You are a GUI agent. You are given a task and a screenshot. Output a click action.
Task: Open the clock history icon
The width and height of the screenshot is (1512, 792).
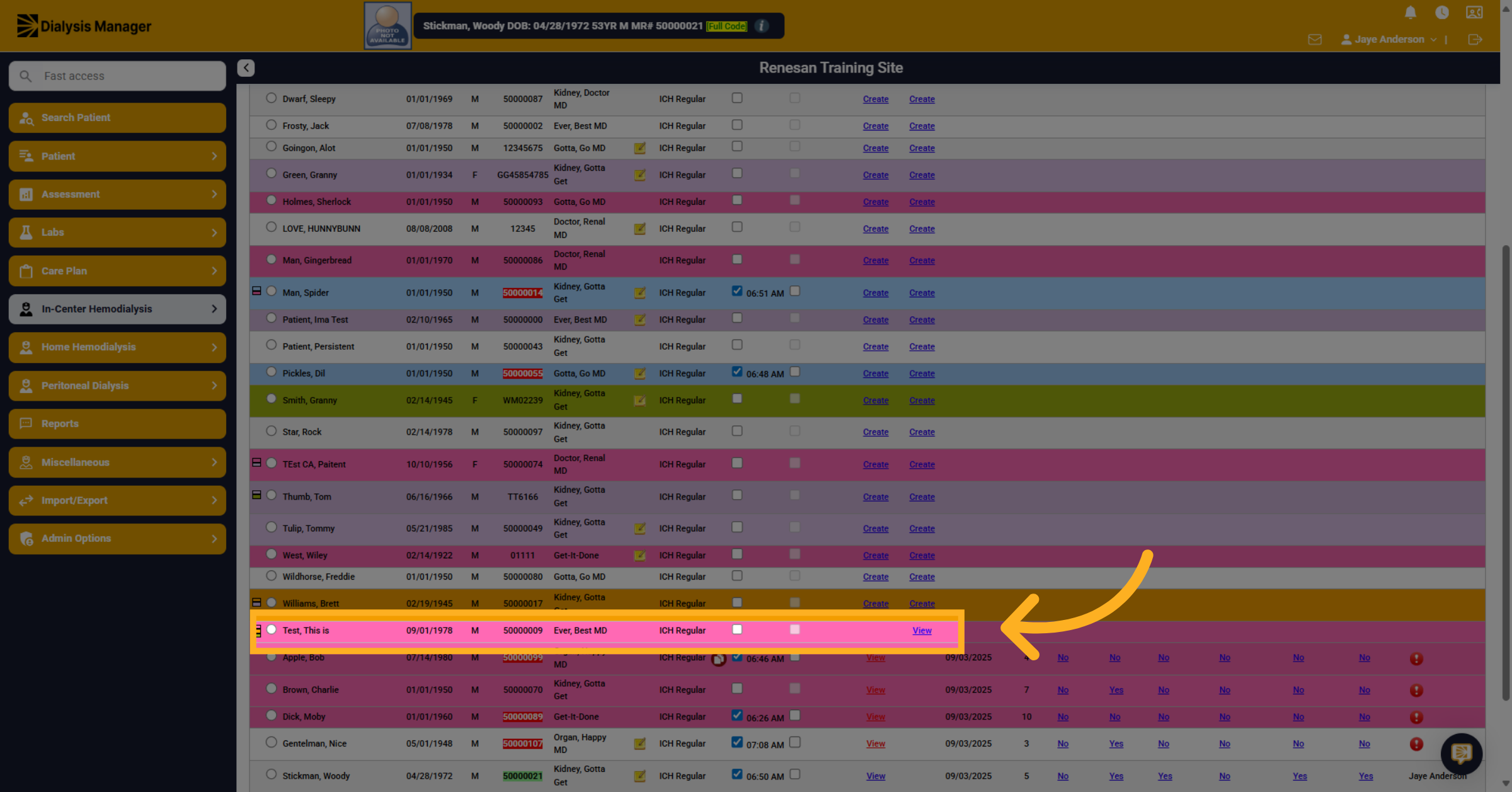pyautogui.click(x=1442, y=13)
